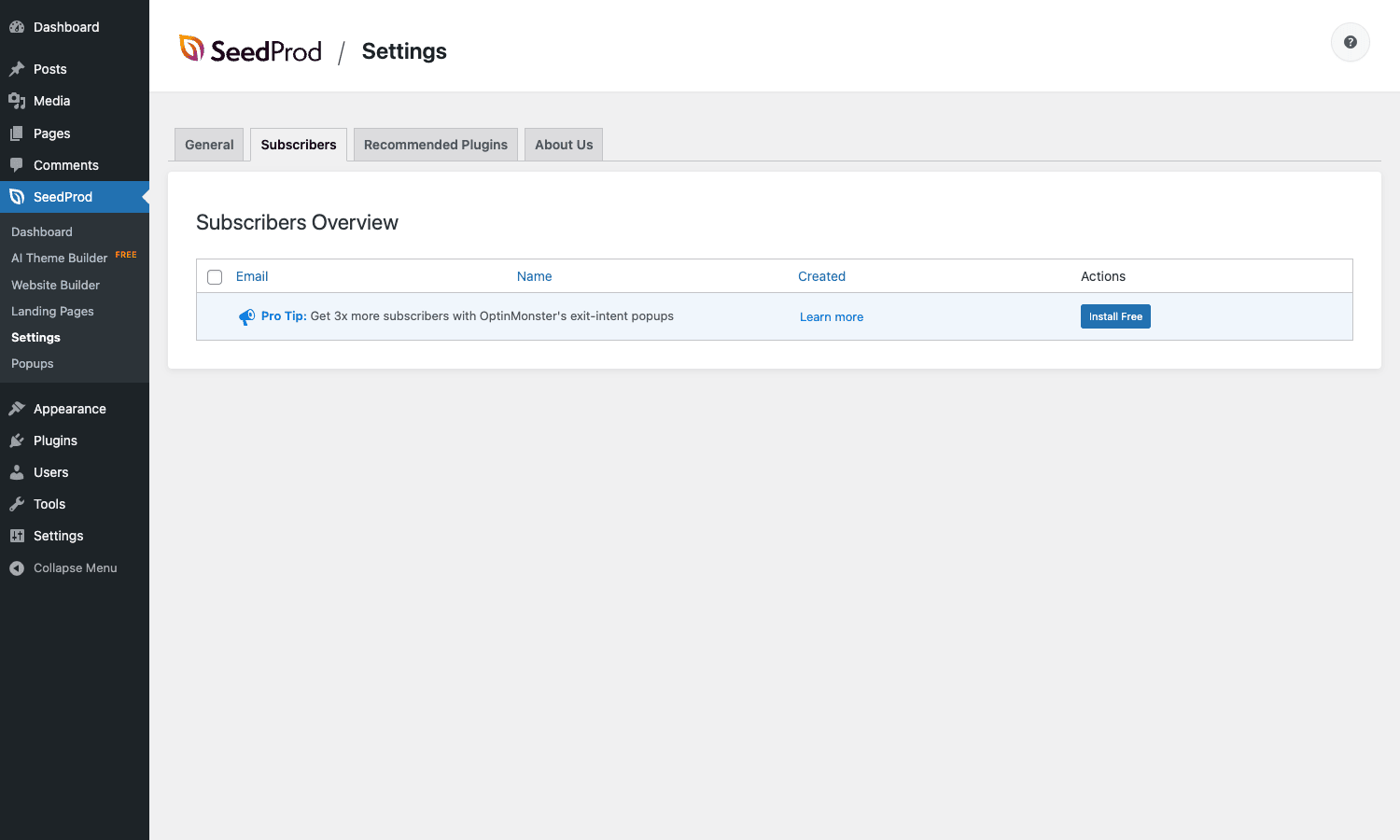This screenshot has height=840, width=1400.
Task: Click the Tools wrench icon
Action: (x=17, y=504)
